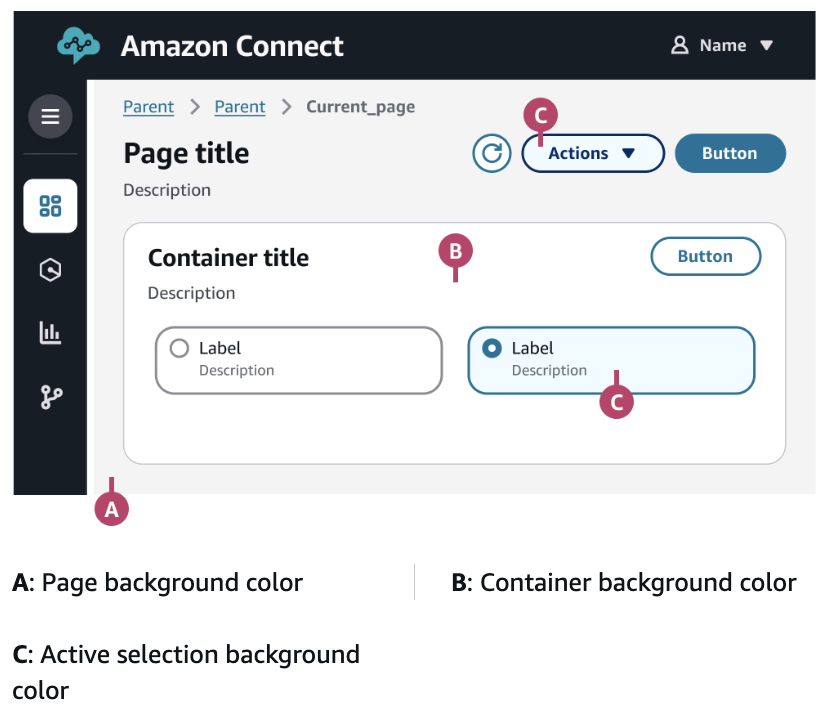Click the selected Label radio button
The height and width of the screenshot is (718, 832).
click(492, 349)
